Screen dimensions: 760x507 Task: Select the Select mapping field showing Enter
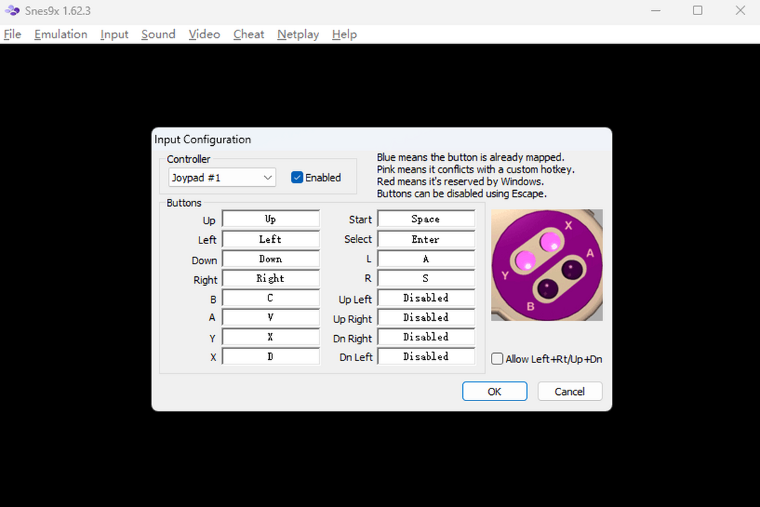pos(426,239)
